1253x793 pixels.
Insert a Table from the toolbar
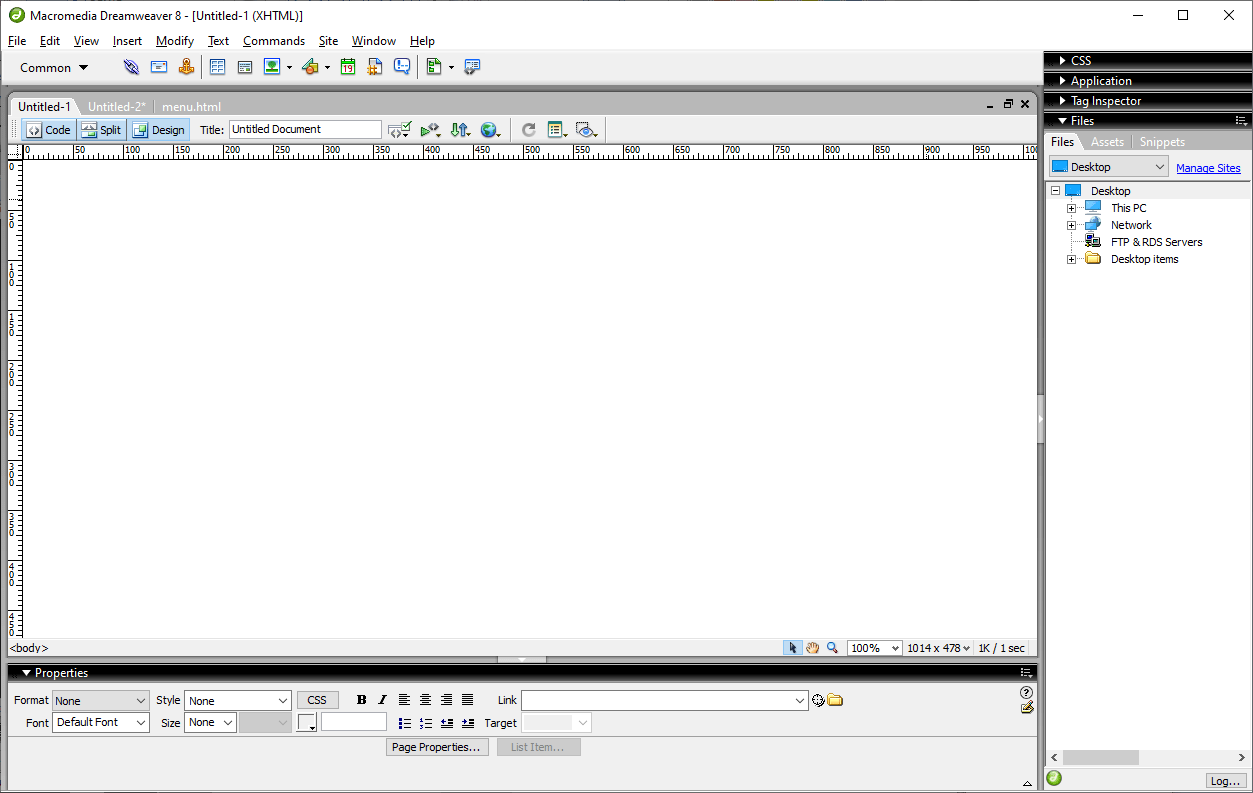click(217, 67)
